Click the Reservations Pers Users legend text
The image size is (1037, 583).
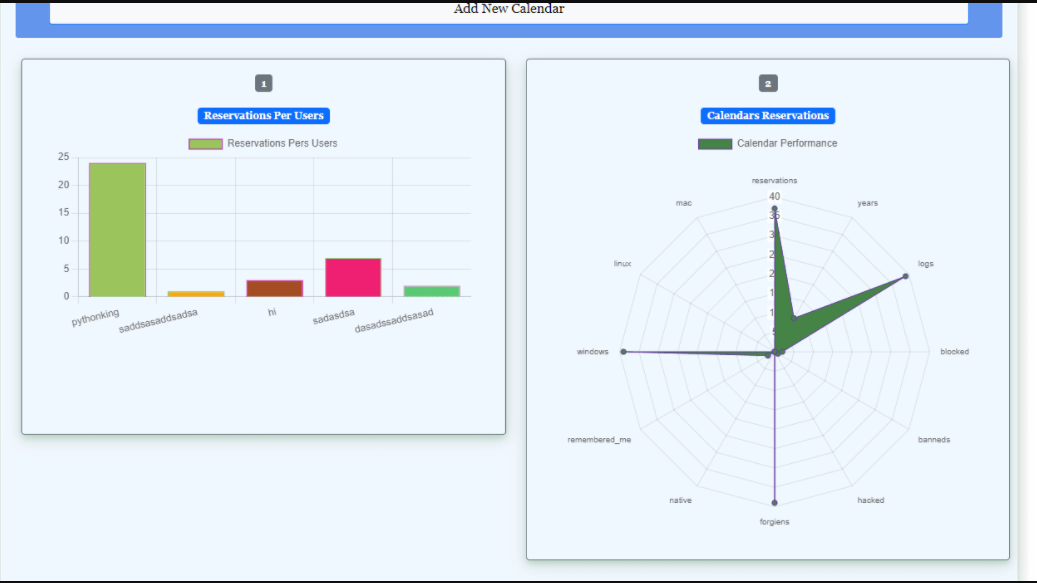[x=282, y=143]
